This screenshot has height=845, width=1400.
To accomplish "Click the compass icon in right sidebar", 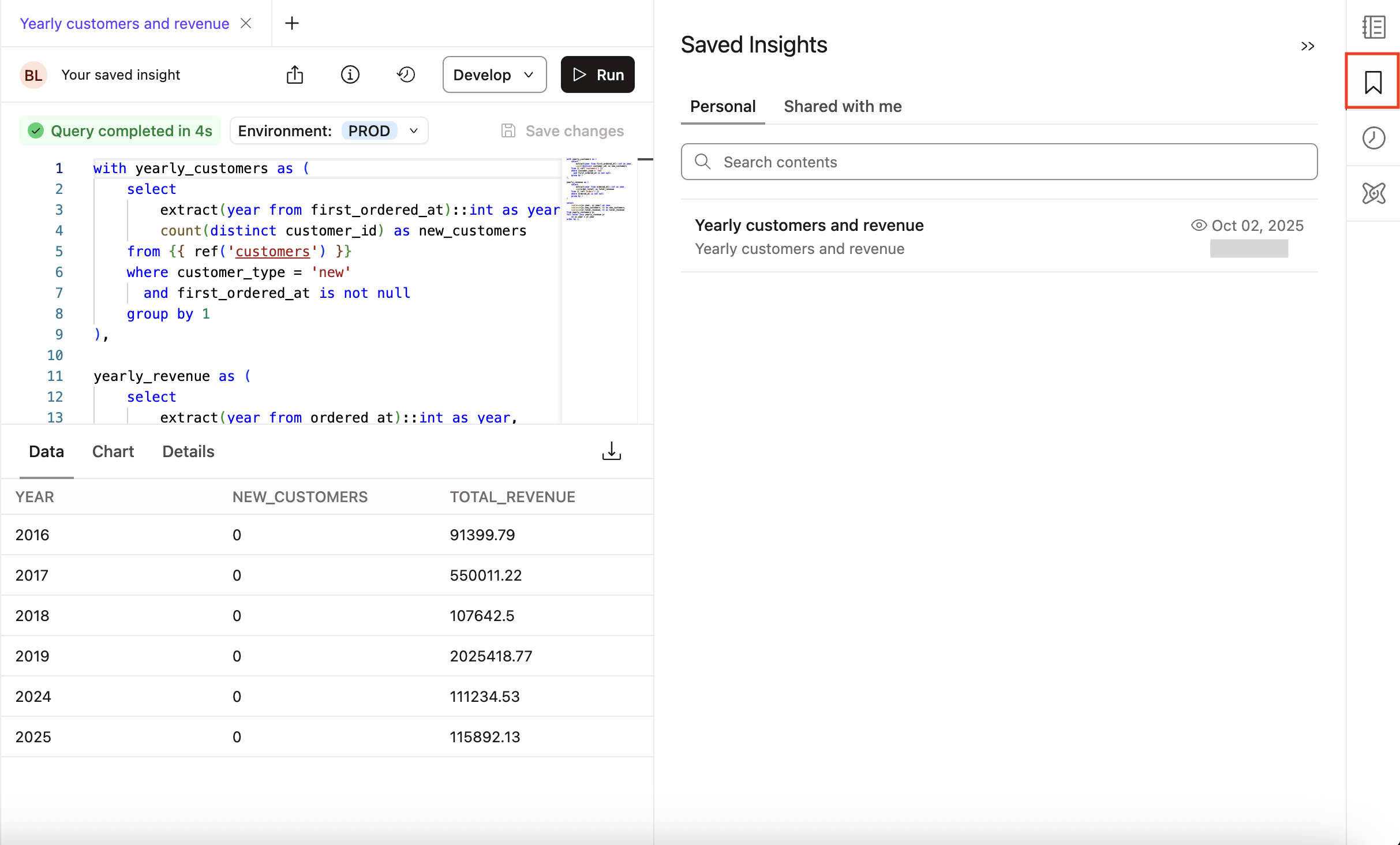I will point(1374,194).
